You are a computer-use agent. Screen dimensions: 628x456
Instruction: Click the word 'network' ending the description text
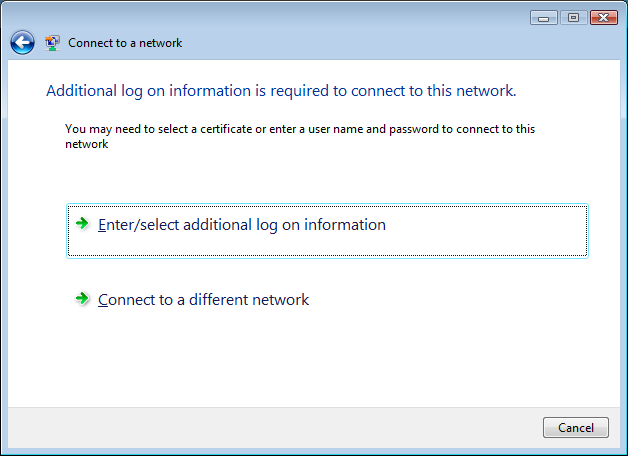pyautogui.click(x=86, y=144)
